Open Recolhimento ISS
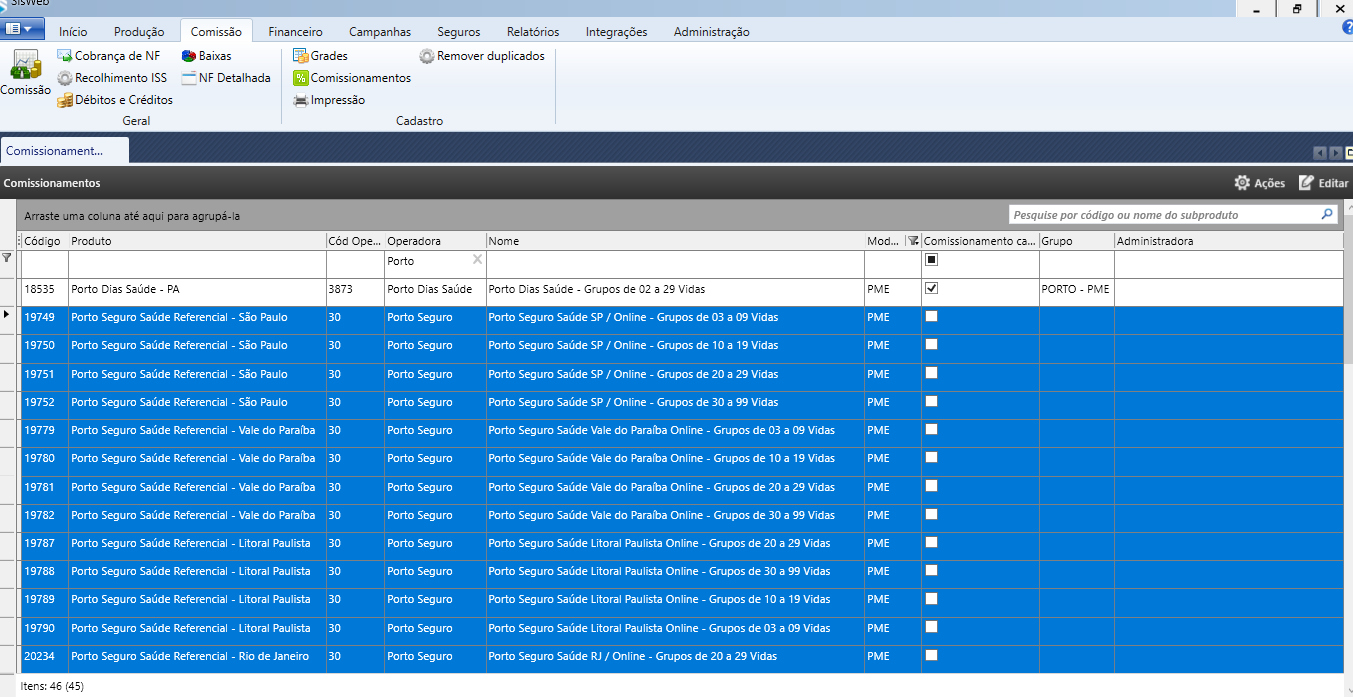The image size is (1353, 697). coord(112,78)
